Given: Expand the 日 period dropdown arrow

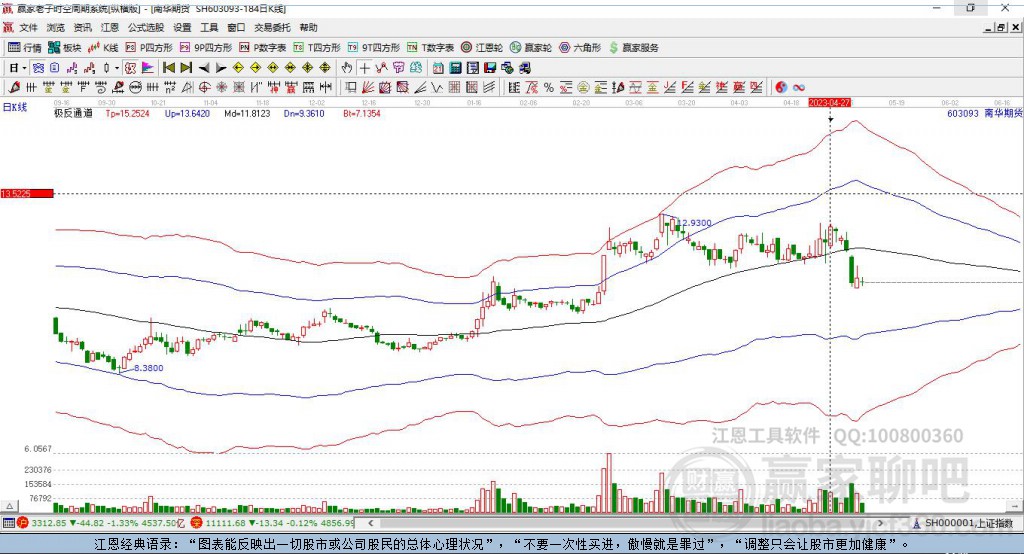Looking at the screenshot, I should pyautogui.click(x=24, y=68).
